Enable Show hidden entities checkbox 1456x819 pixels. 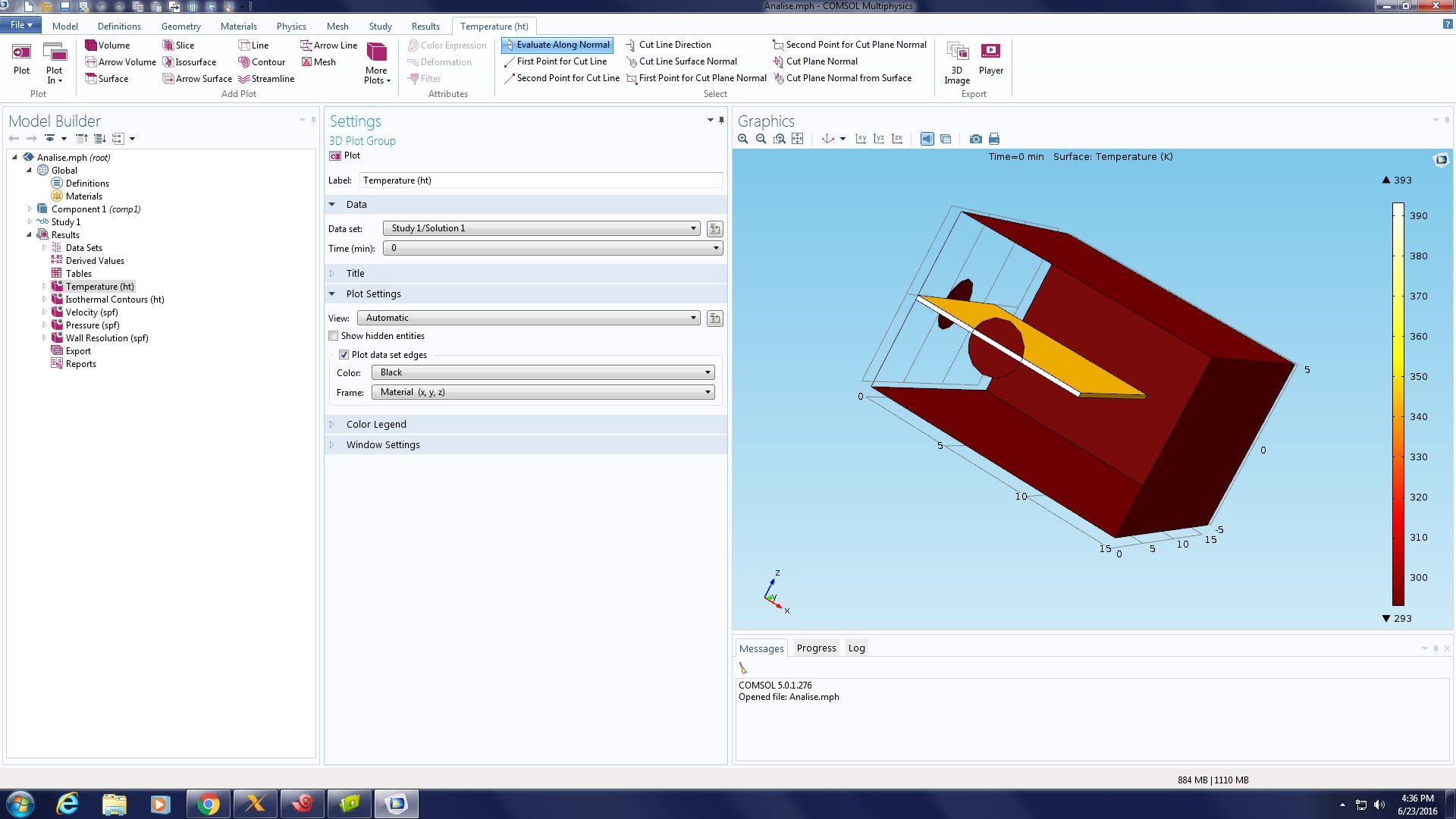pyautogui.click(x=334, y=336)
